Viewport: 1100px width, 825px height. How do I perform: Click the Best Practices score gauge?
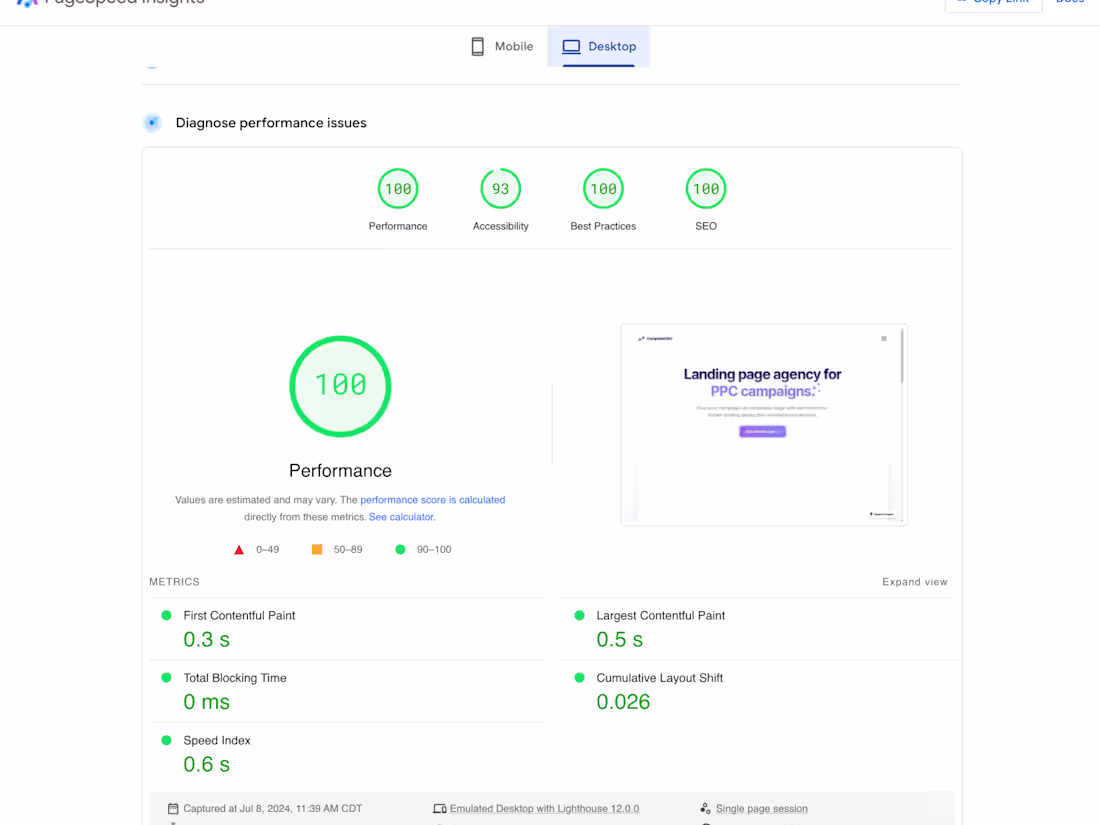(x=603, y=188)
